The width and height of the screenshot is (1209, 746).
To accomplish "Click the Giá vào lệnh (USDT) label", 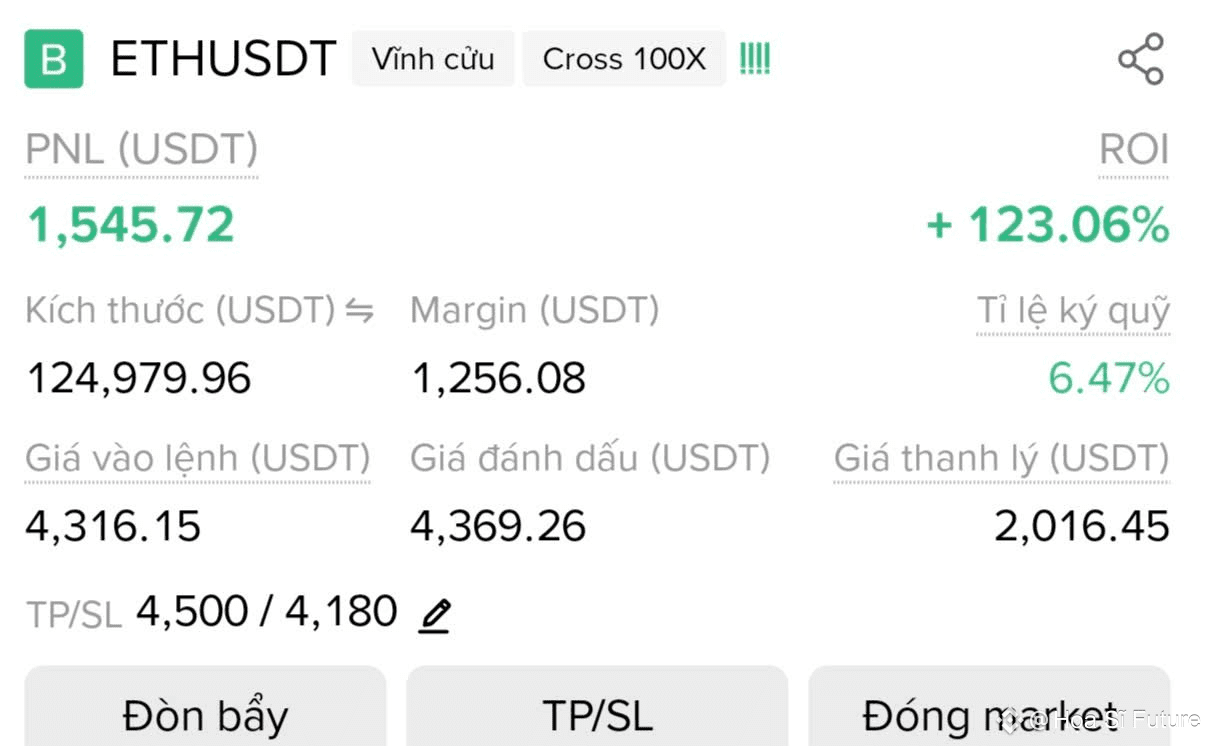I will pos(196,458).
